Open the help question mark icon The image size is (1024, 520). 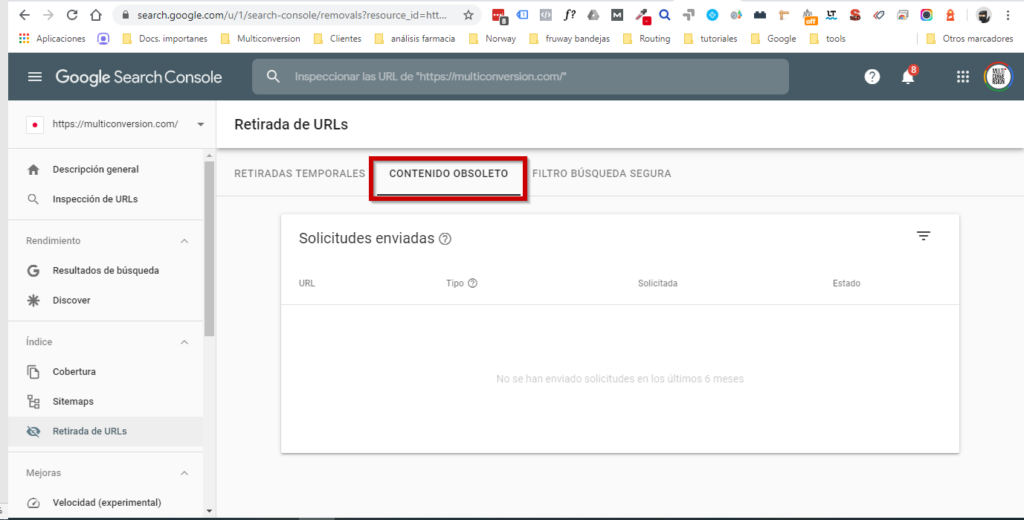pyautogui.click(x=872, y=77)
